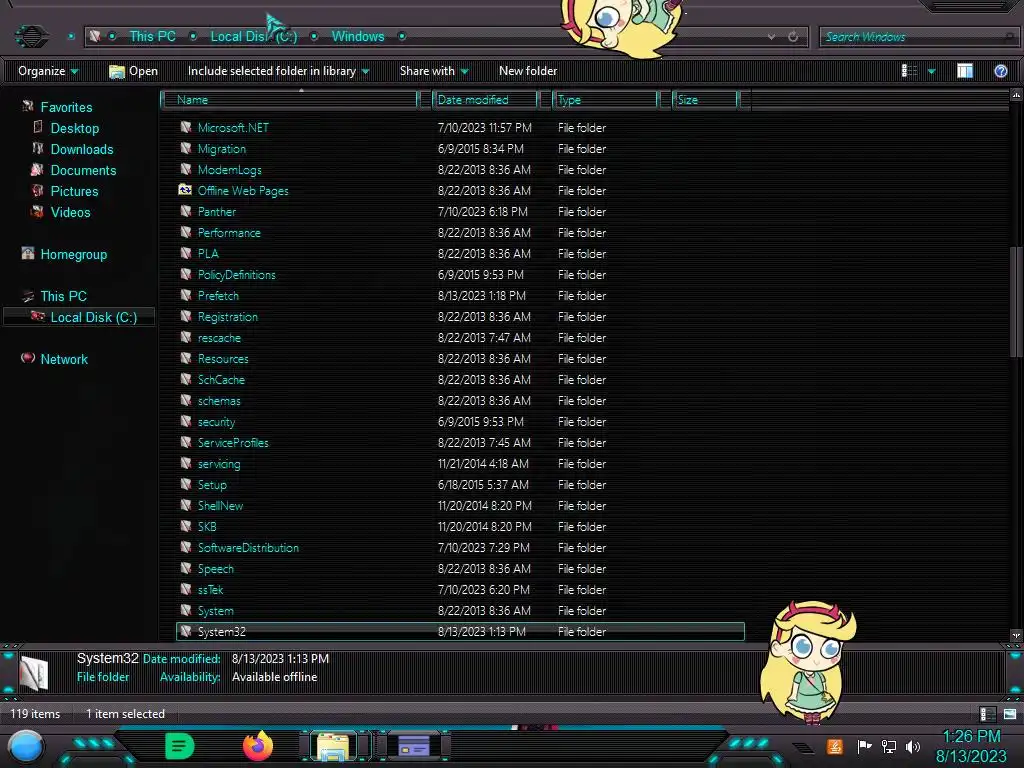
Task: Click the System32 folder icon
Action: (186, 631)
